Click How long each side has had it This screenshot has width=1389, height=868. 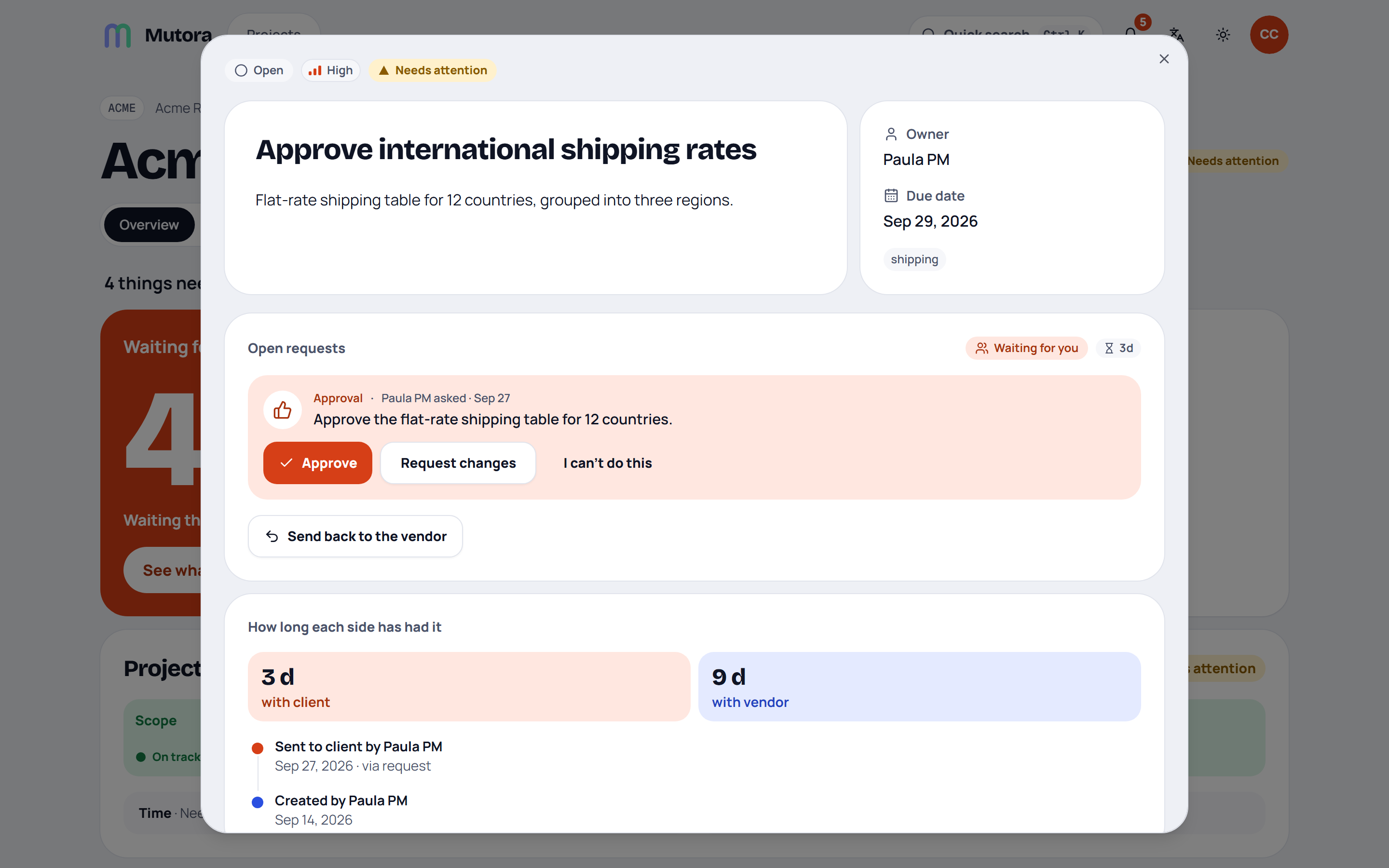tap(344, 627)
